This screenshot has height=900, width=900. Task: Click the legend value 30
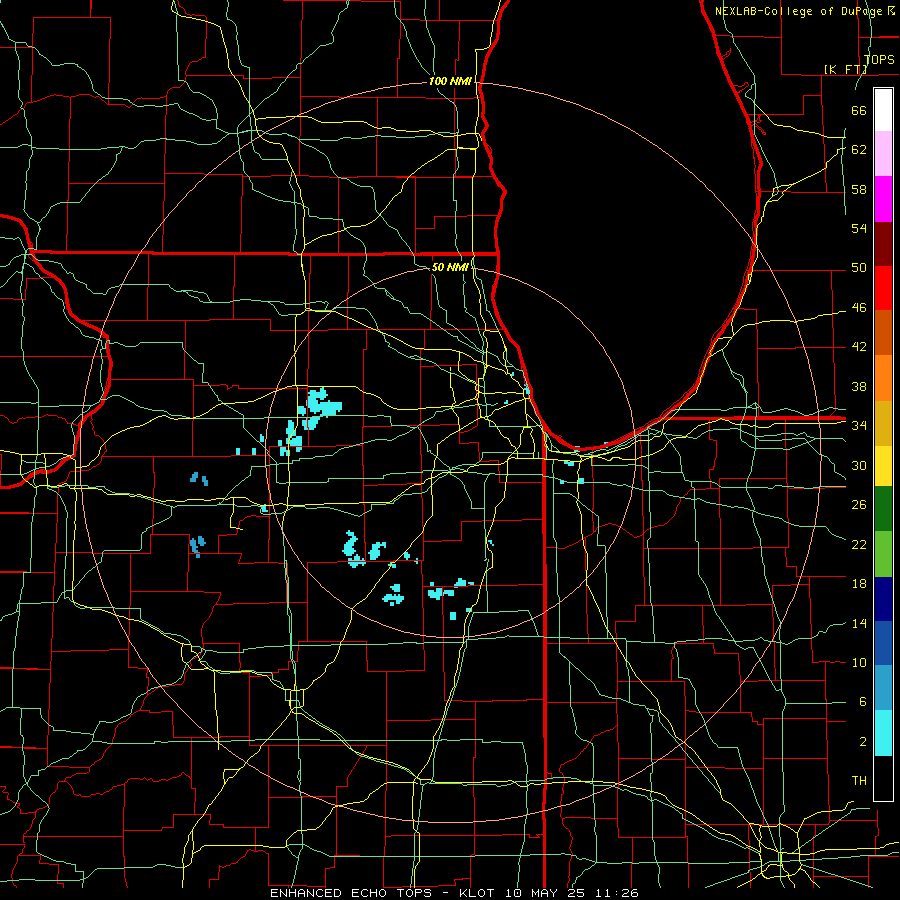(x=859, y=465)
